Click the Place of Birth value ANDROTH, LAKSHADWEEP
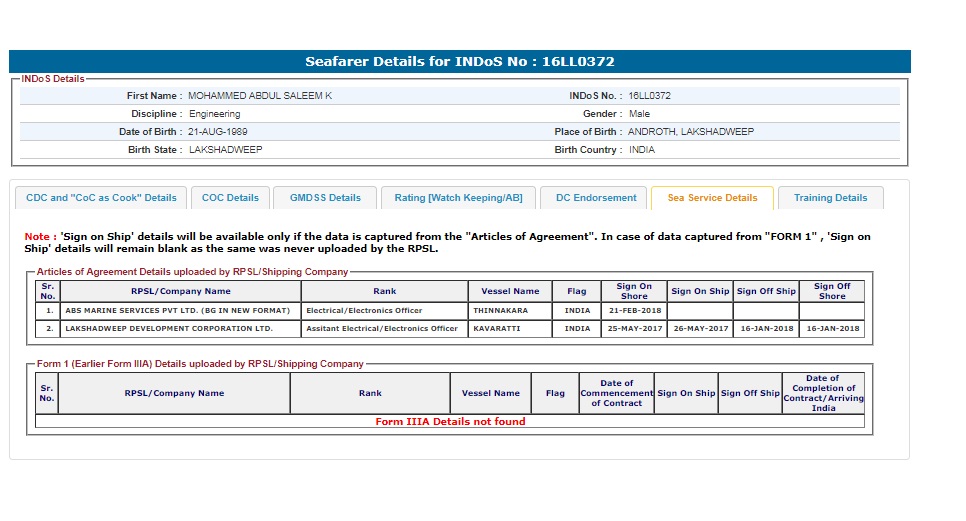 click(691, 132)
